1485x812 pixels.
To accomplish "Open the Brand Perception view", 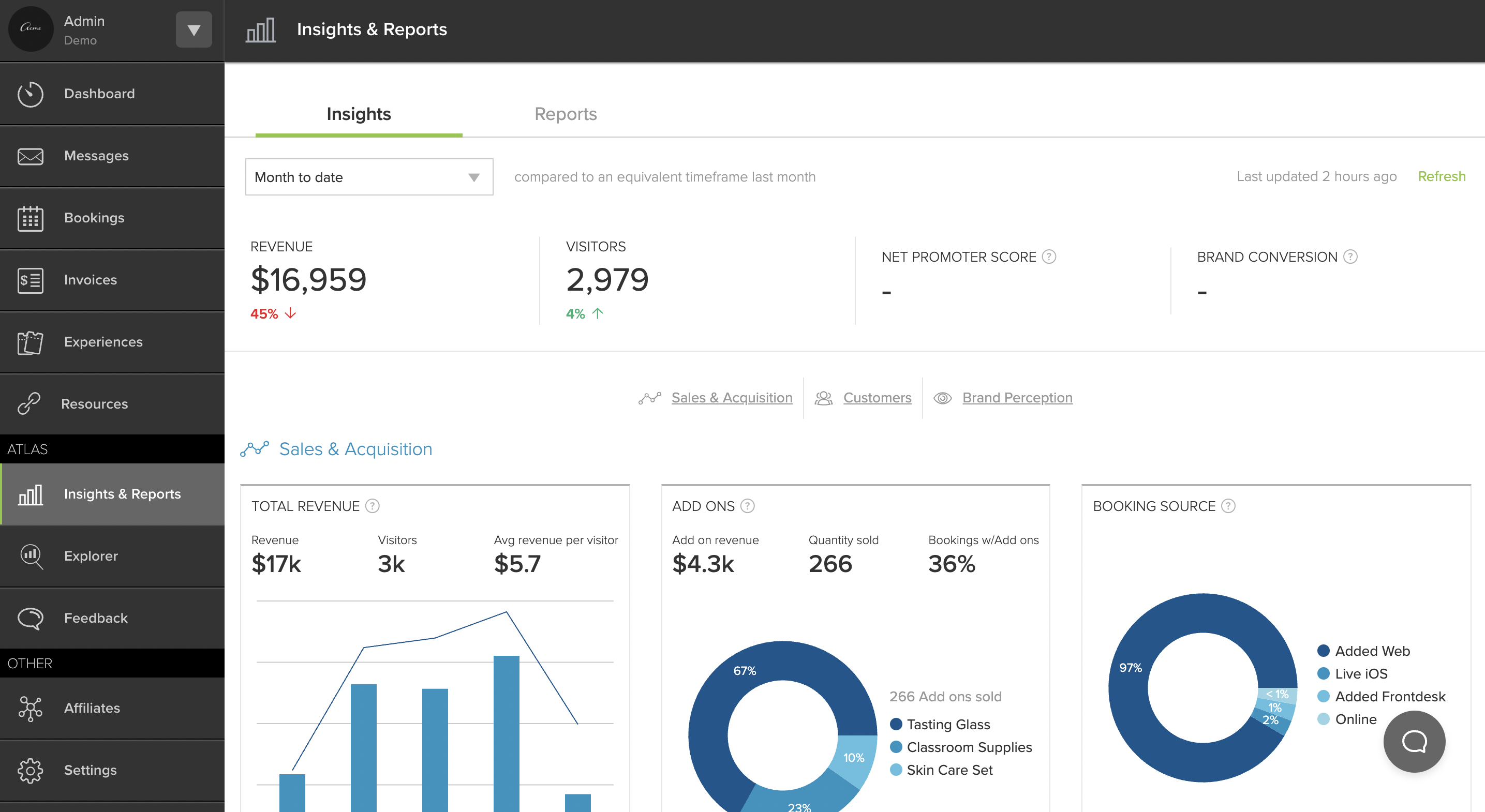I will click(x=1016, y=397).
